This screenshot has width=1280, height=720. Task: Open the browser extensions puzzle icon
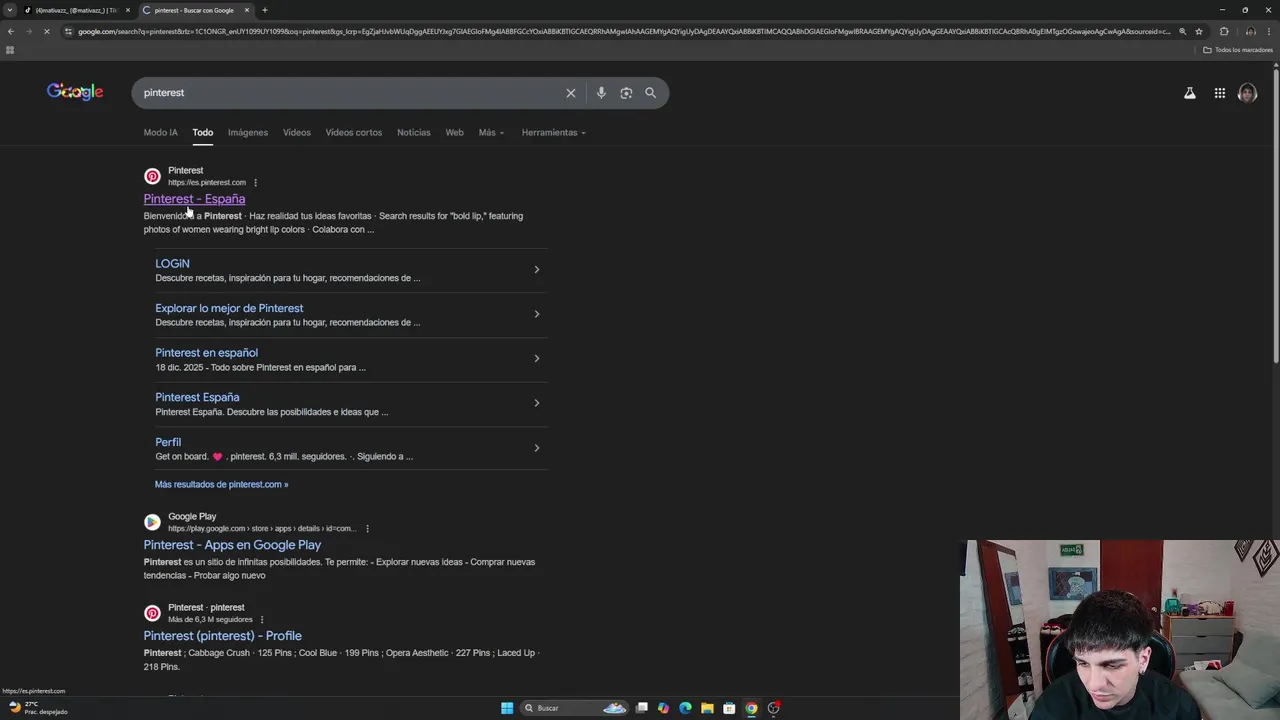point(1224,31)
